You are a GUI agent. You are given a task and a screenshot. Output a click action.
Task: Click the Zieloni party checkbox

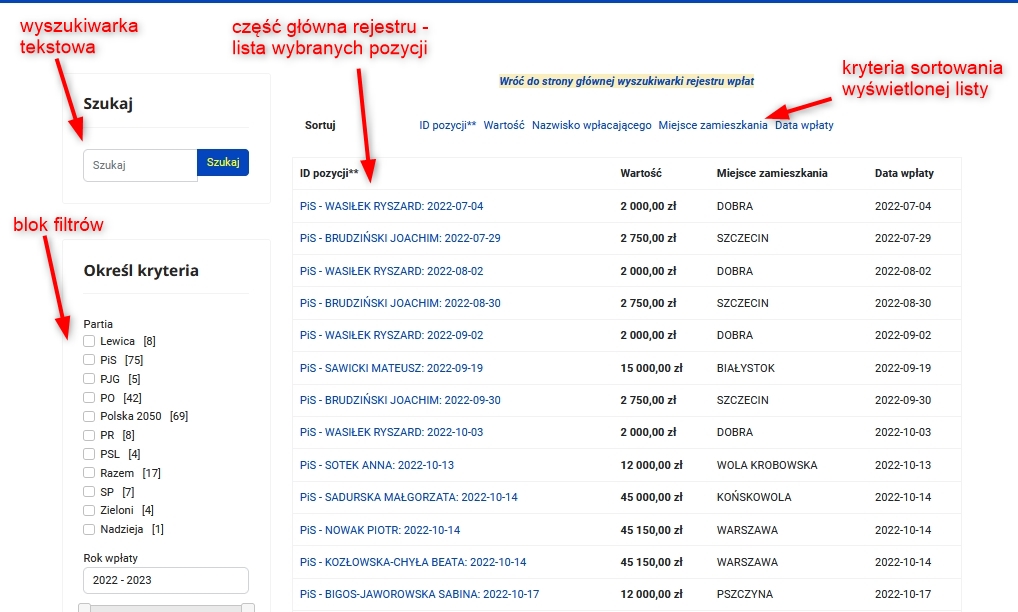89,511
